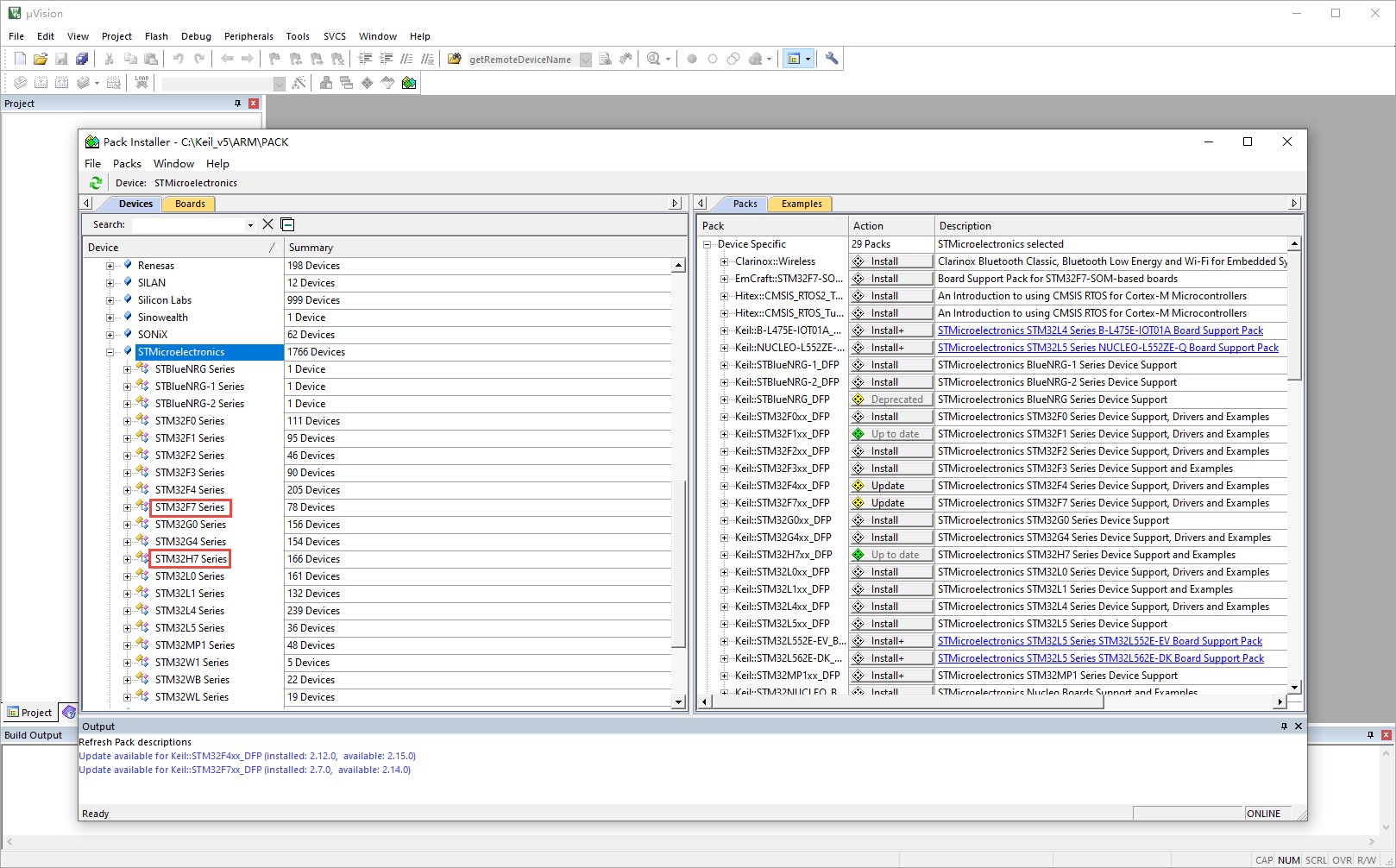The width and height of the screenshot is (1396, 868).
Task: Click Install for Keil::STM32F0xx_DFP
Action: pyautogui.click(x=891, y=417)
